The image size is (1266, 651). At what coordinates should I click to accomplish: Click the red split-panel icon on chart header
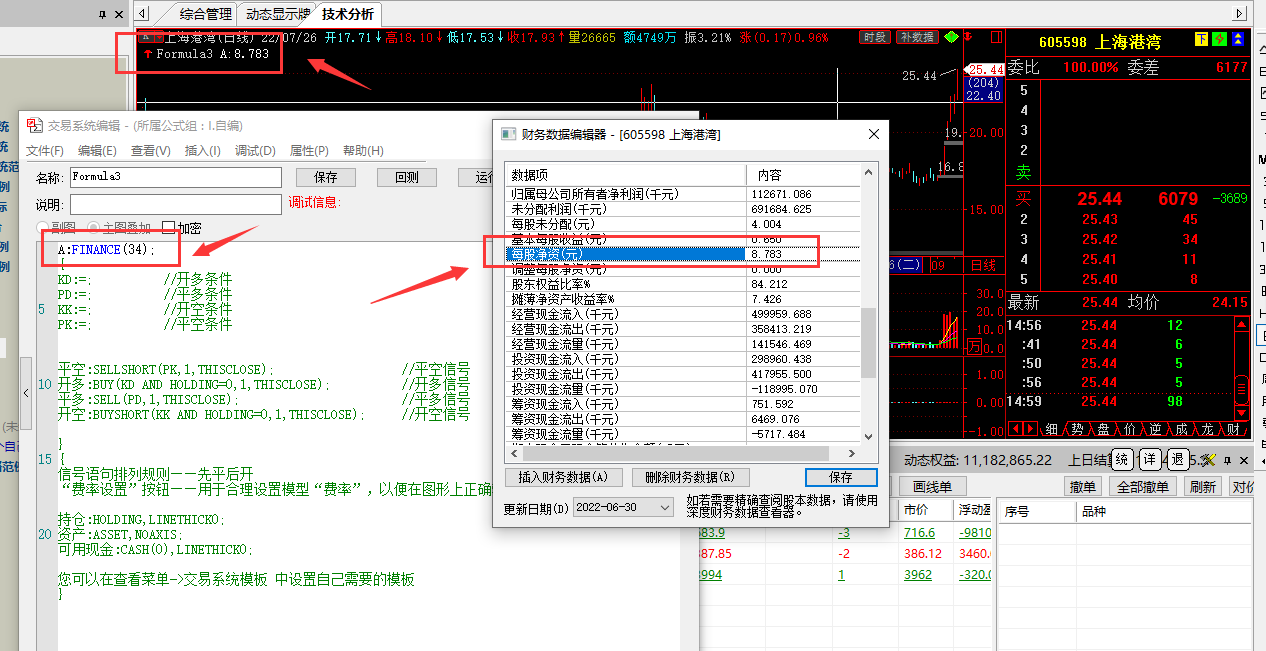[995, 37]
